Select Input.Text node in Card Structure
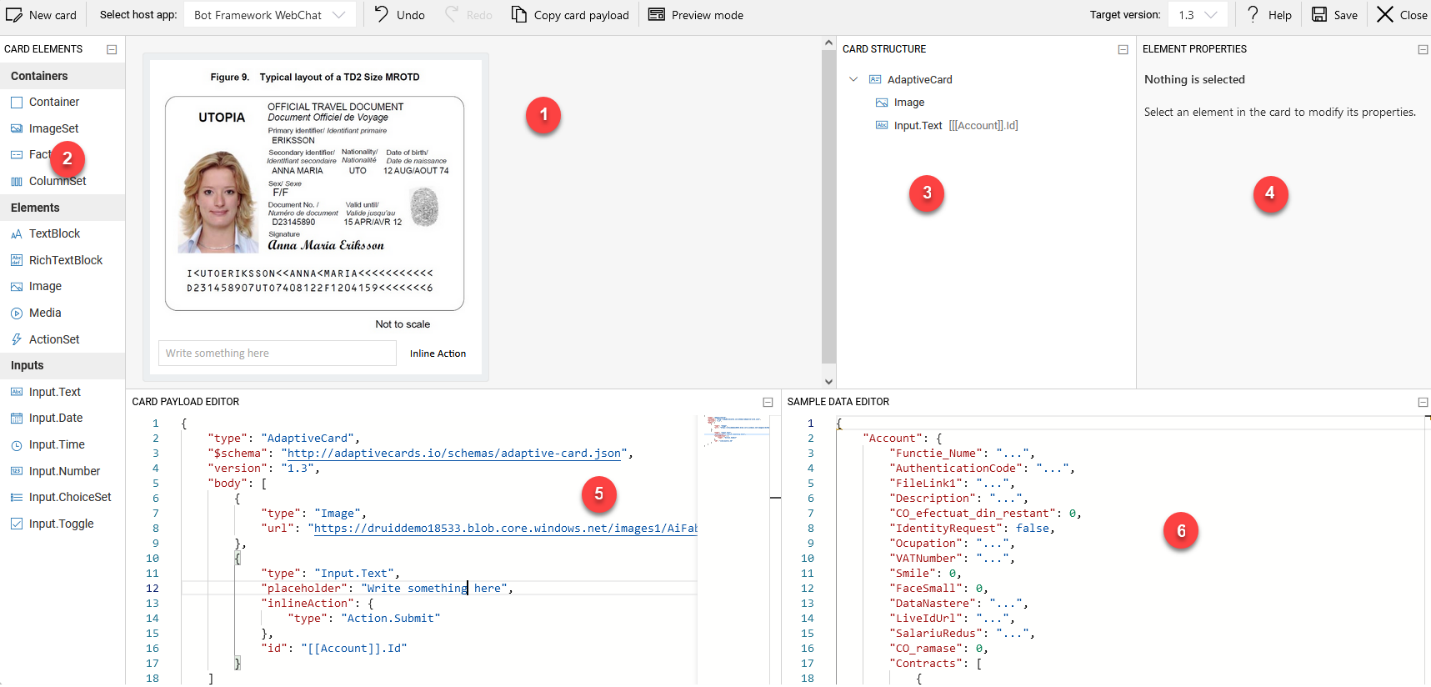 point(917,125)
